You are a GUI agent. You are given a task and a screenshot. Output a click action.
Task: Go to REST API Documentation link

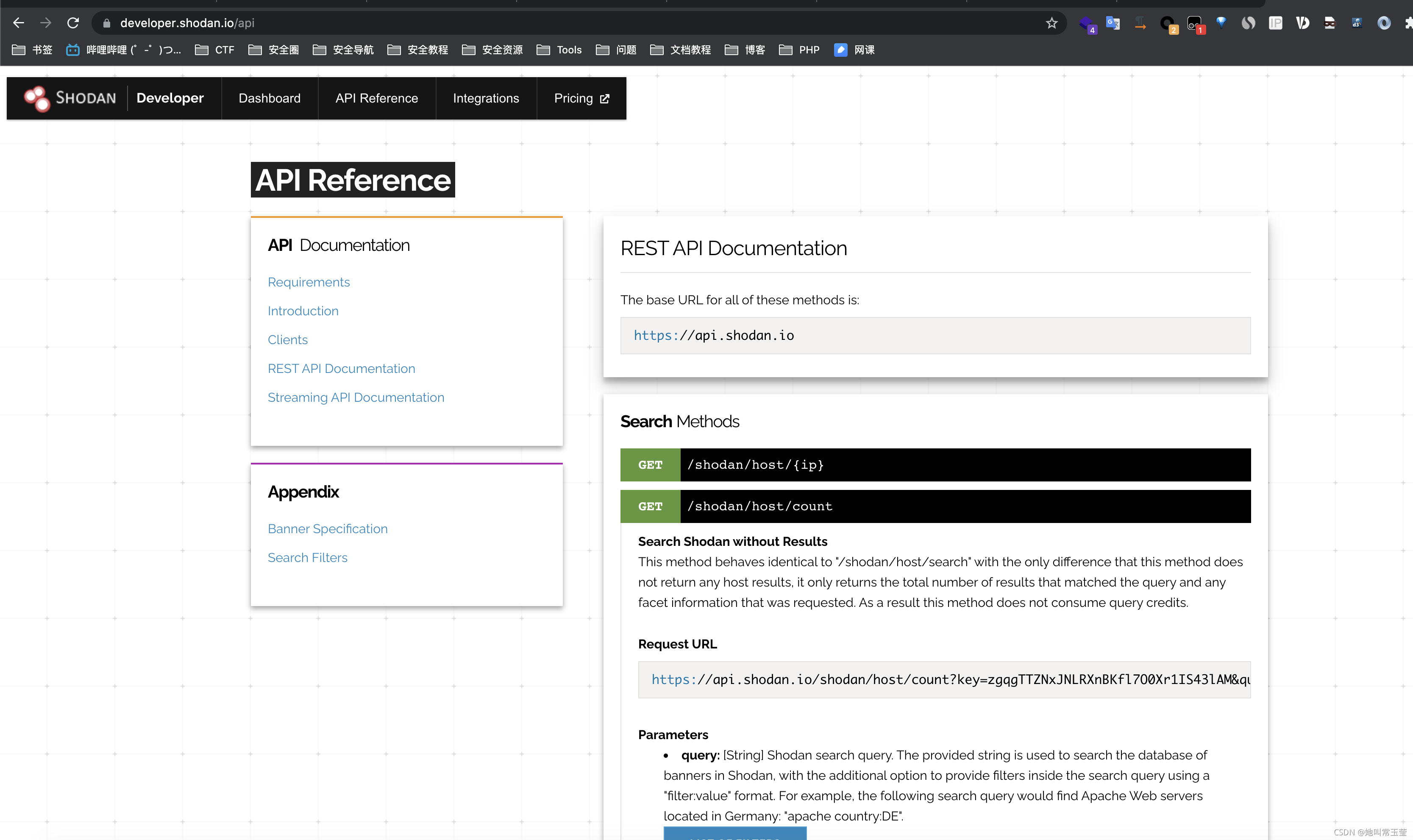342,368
